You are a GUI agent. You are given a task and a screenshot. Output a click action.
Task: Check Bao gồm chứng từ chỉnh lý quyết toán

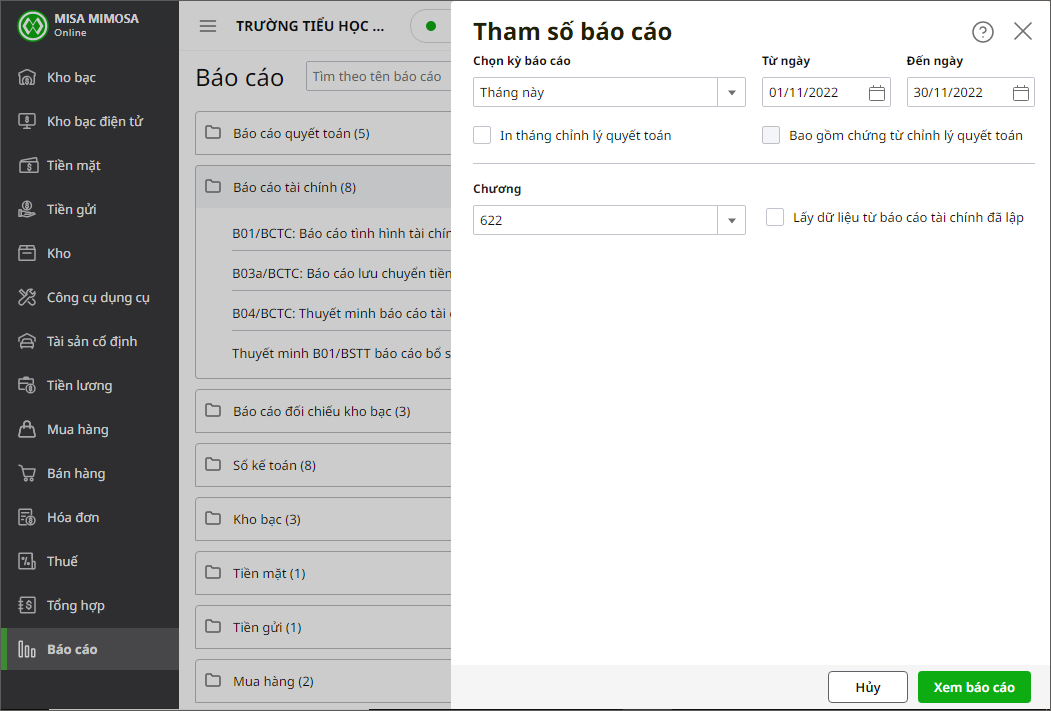click(x=771, y=135)
